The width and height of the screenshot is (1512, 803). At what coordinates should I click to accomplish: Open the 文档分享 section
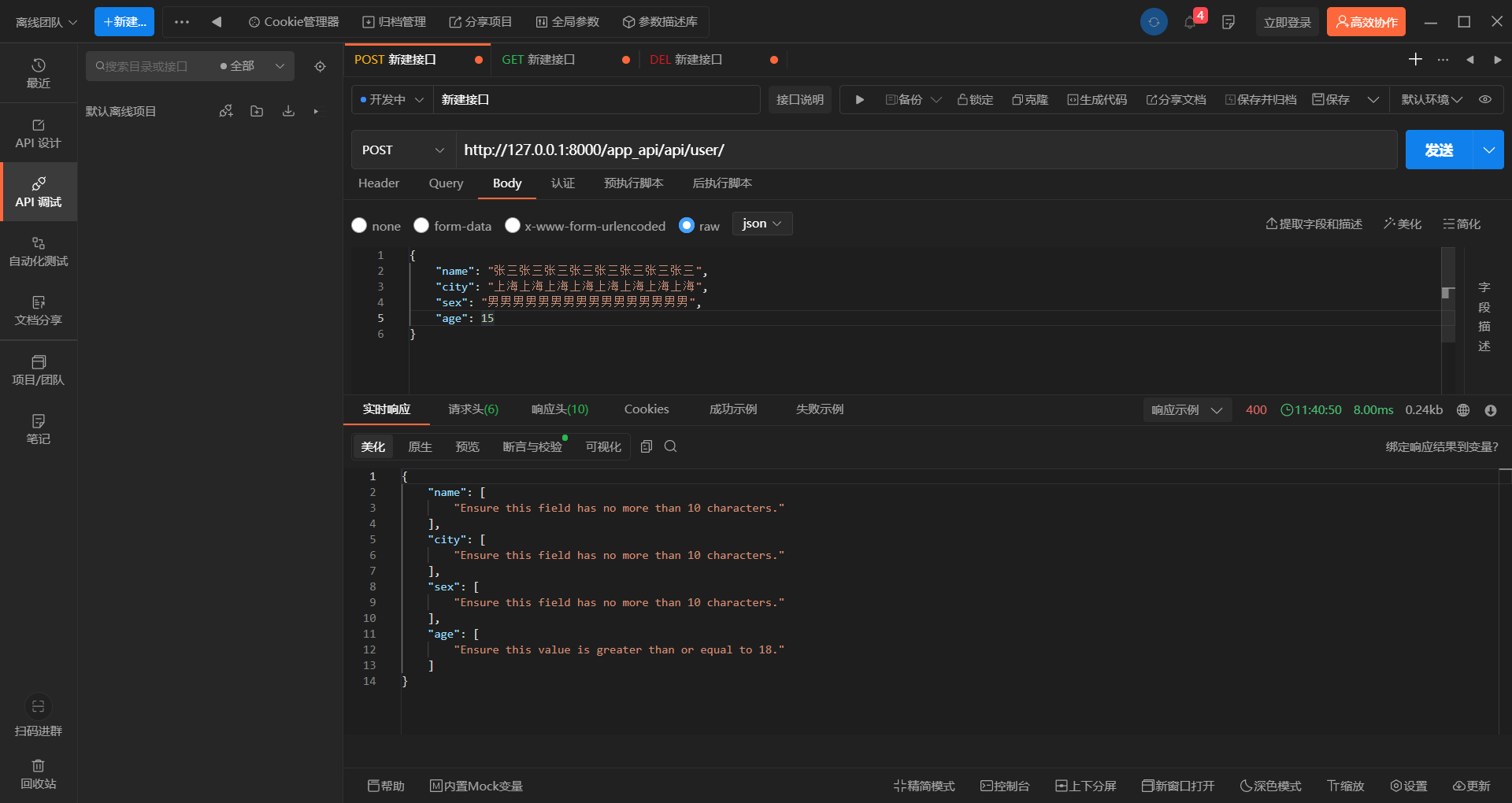38,310
